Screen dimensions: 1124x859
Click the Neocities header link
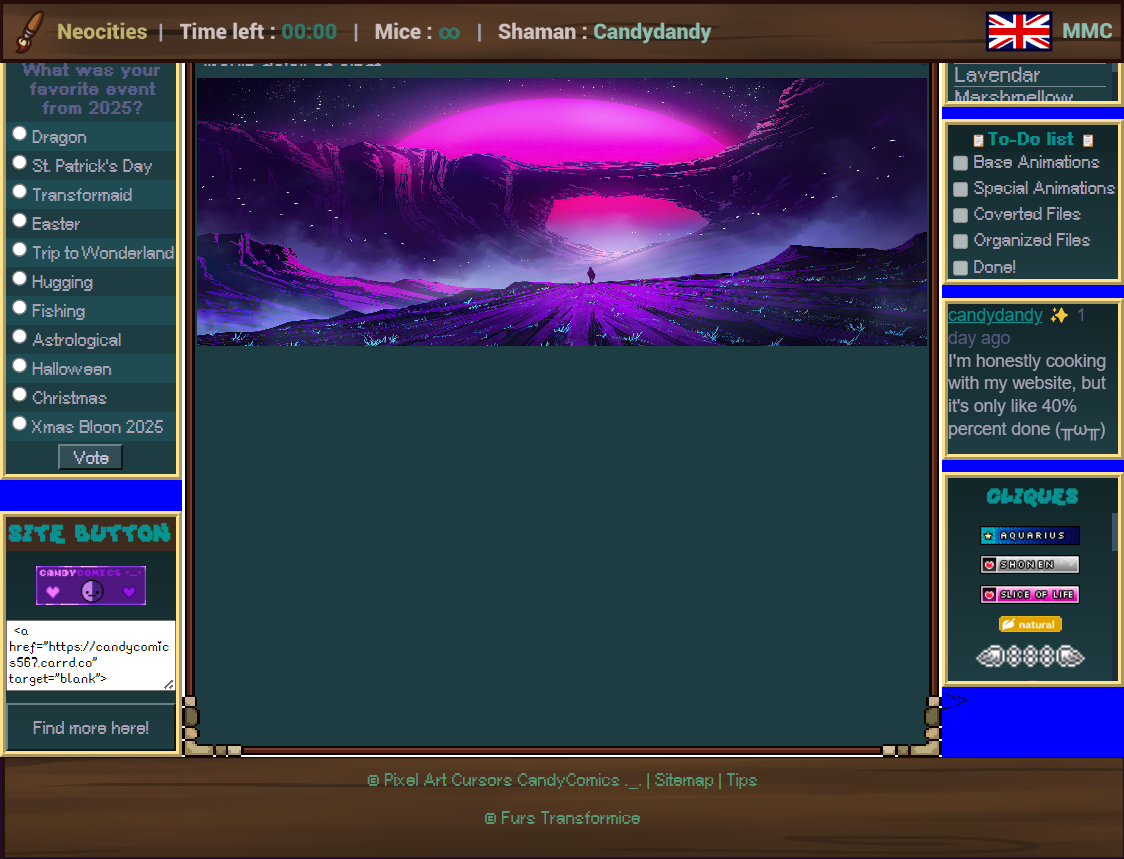[x=102, y=32]
